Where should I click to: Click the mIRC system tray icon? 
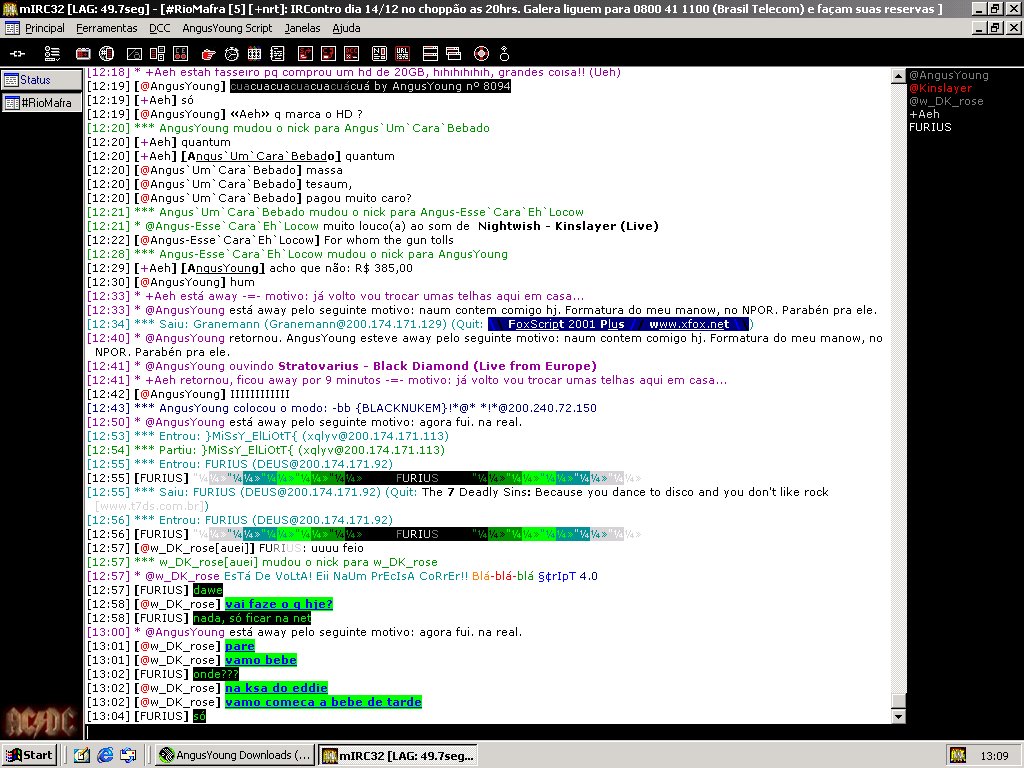click(x=958, y=755)
